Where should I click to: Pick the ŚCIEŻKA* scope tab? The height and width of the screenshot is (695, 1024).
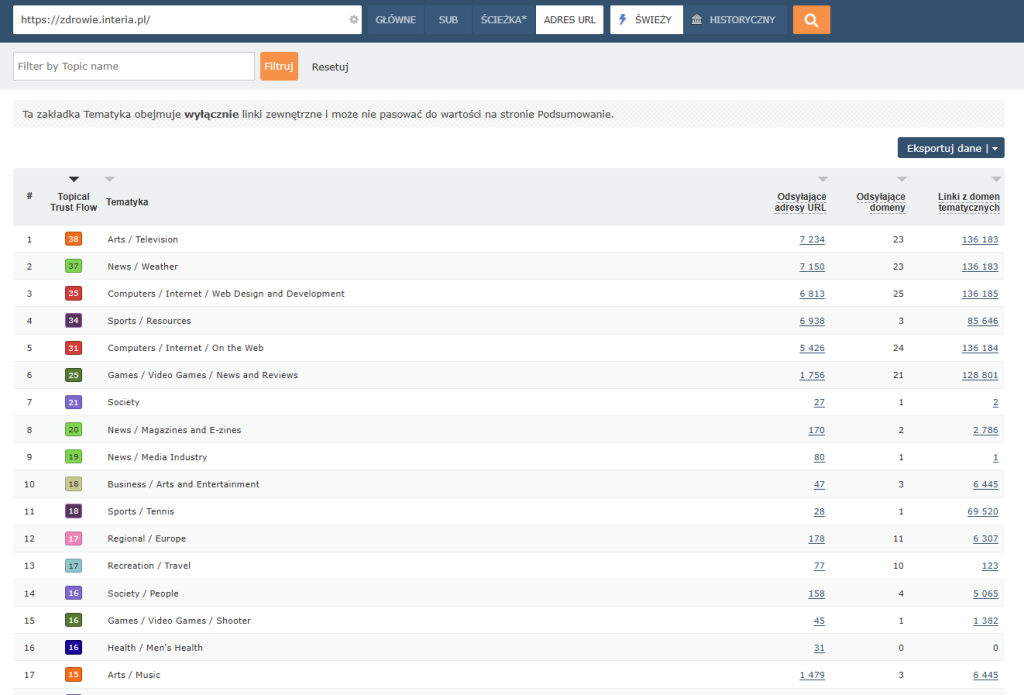504,20
